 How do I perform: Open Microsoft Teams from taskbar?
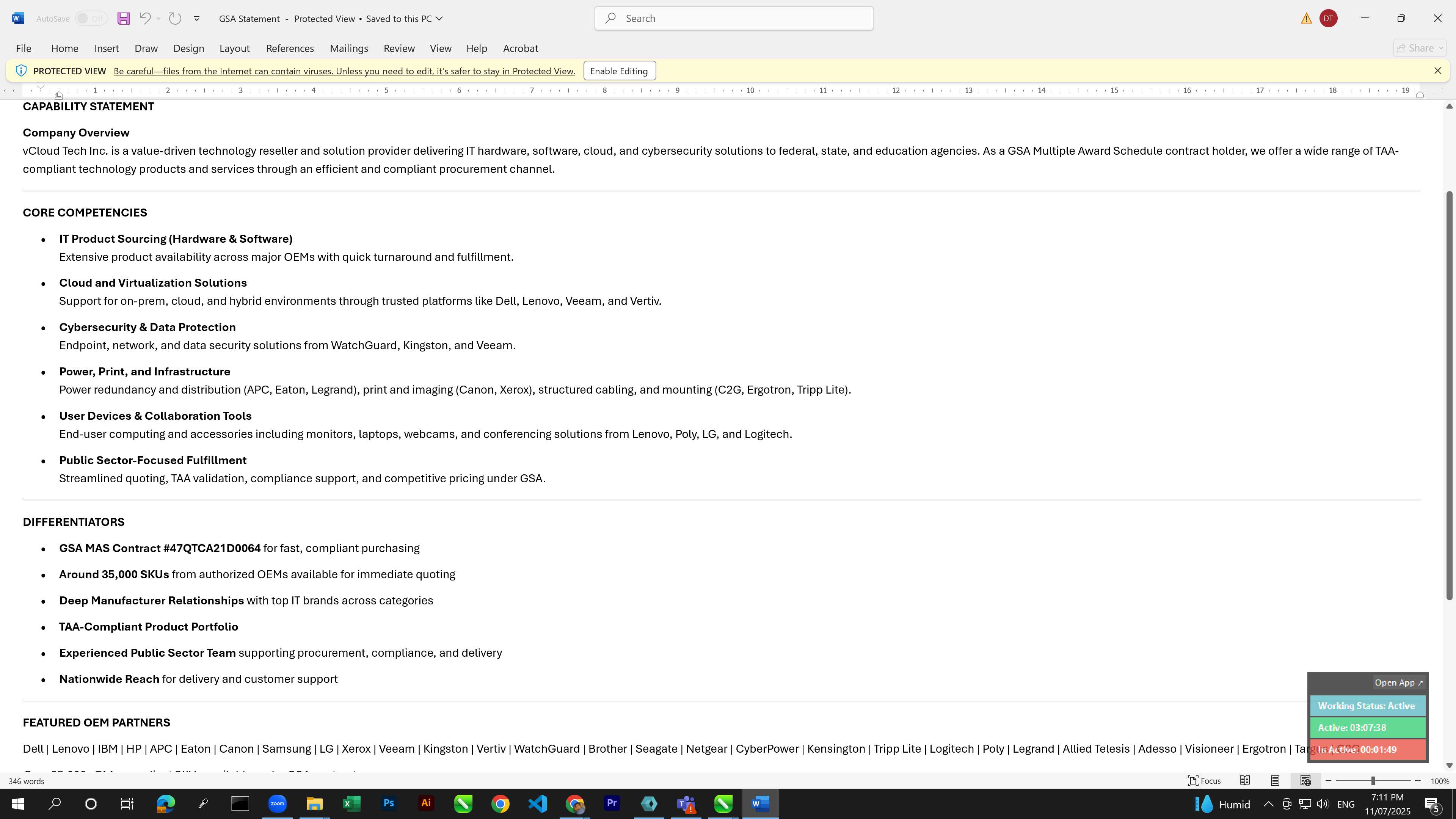686,804
